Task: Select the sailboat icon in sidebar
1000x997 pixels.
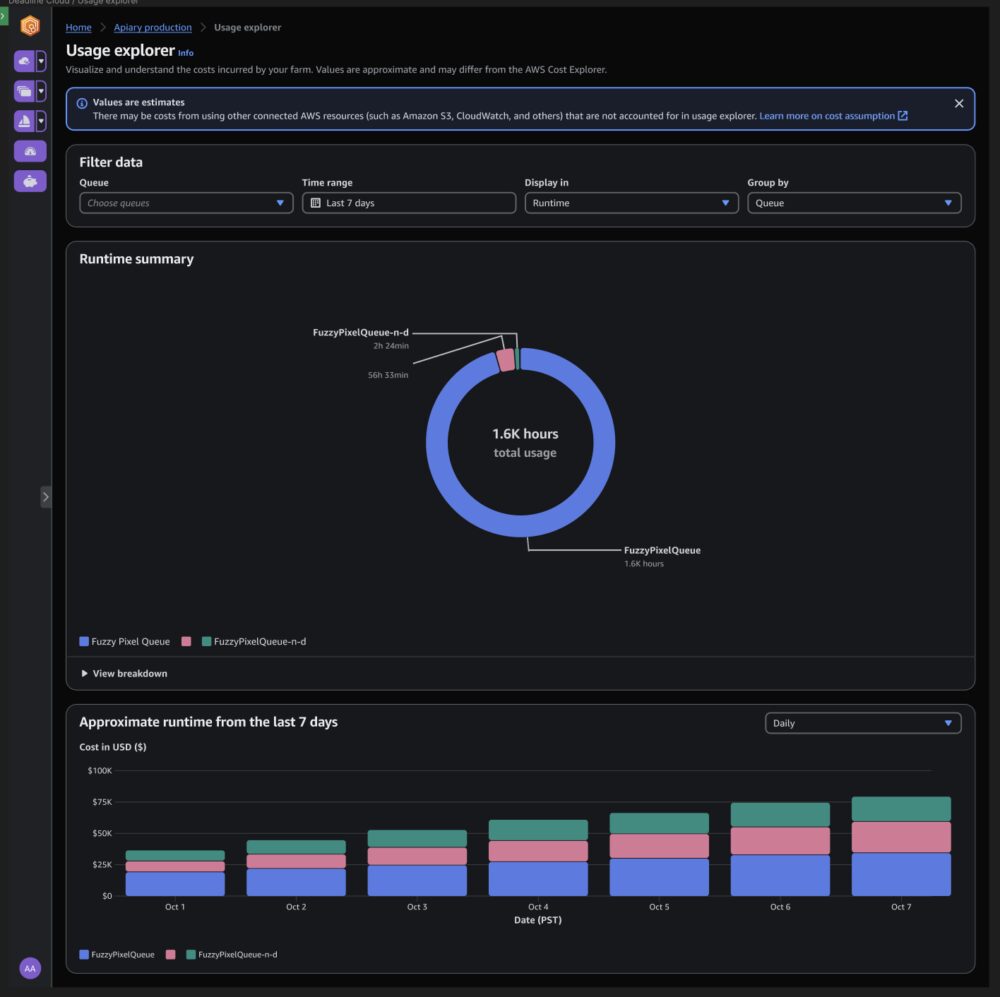Action: click(x=24, y=122)
